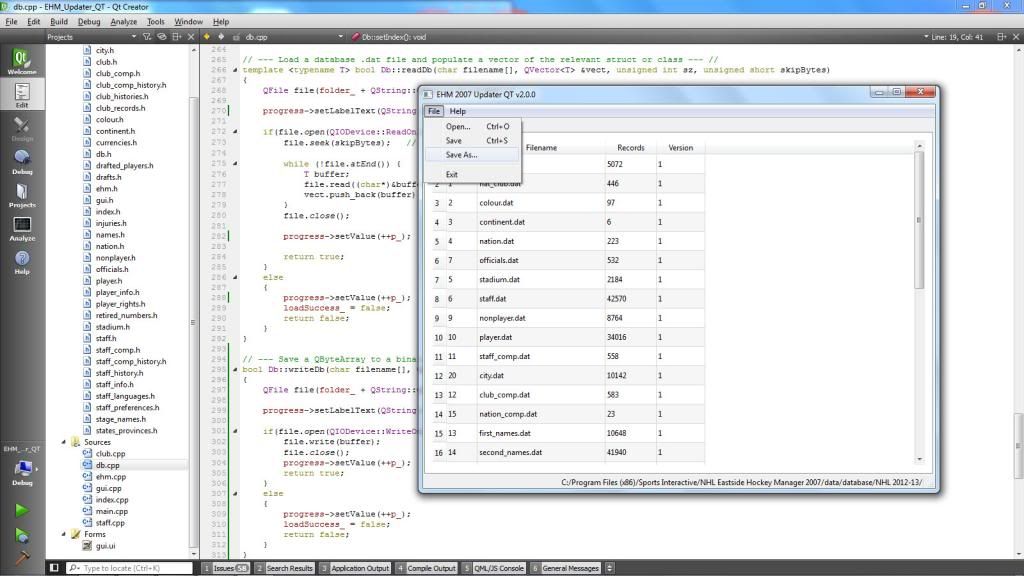Viewport: 1024px width, 576px height.
Task: Split the Projects side pane
Action: [176, 37]
